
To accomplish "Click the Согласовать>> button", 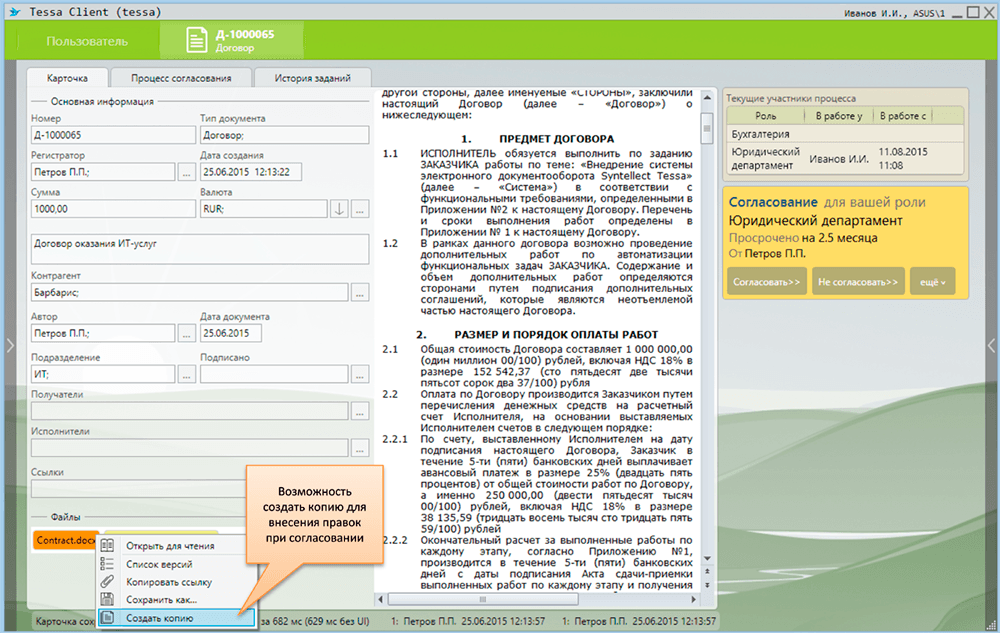I will [x=767, y=282].
